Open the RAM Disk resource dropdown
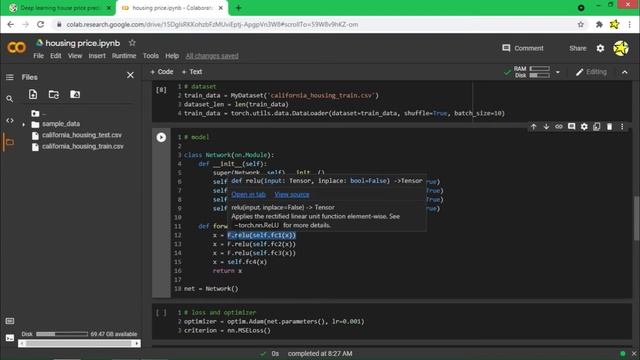 (558, 72)
